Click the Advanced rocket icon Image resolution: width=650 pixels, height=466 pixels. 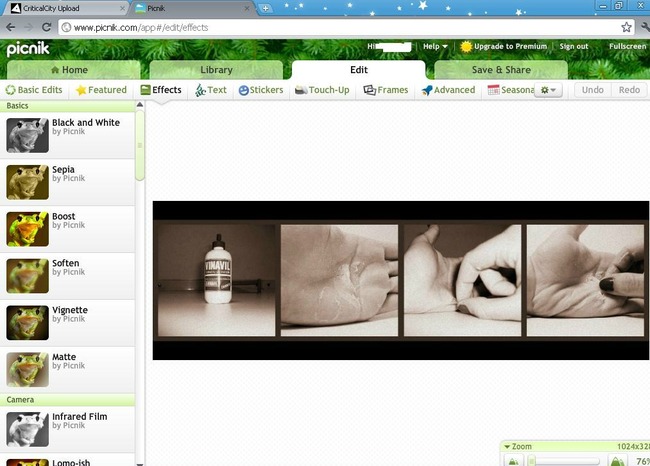427,90
